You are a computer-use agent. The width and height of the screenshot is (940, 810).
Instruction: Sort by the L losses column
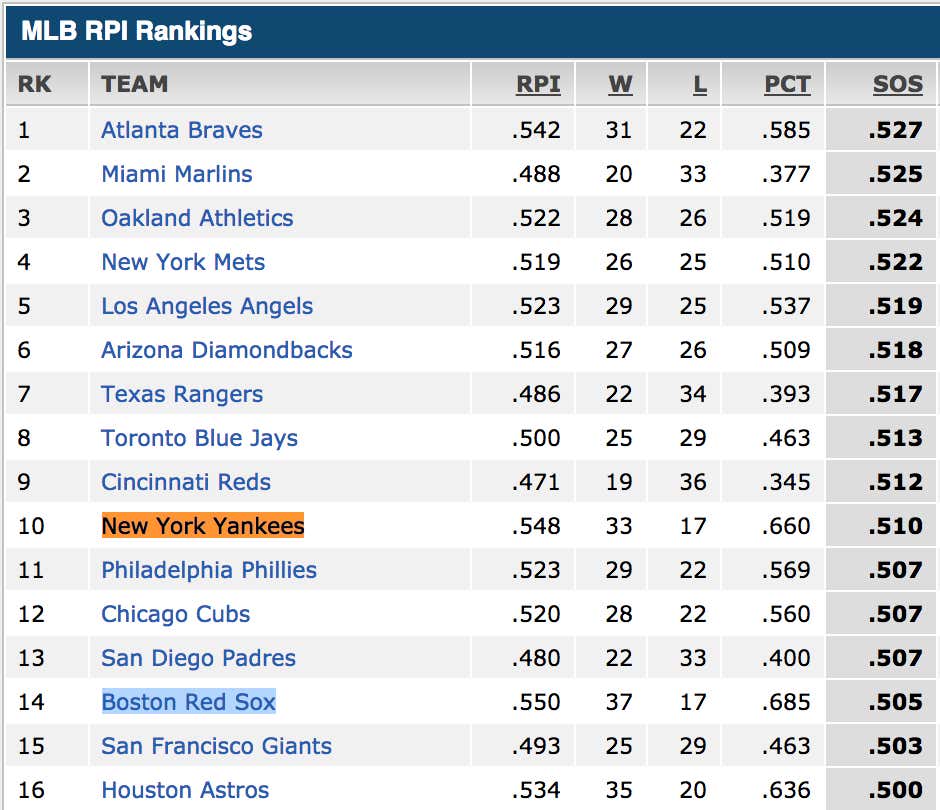[x=700, y=84]
